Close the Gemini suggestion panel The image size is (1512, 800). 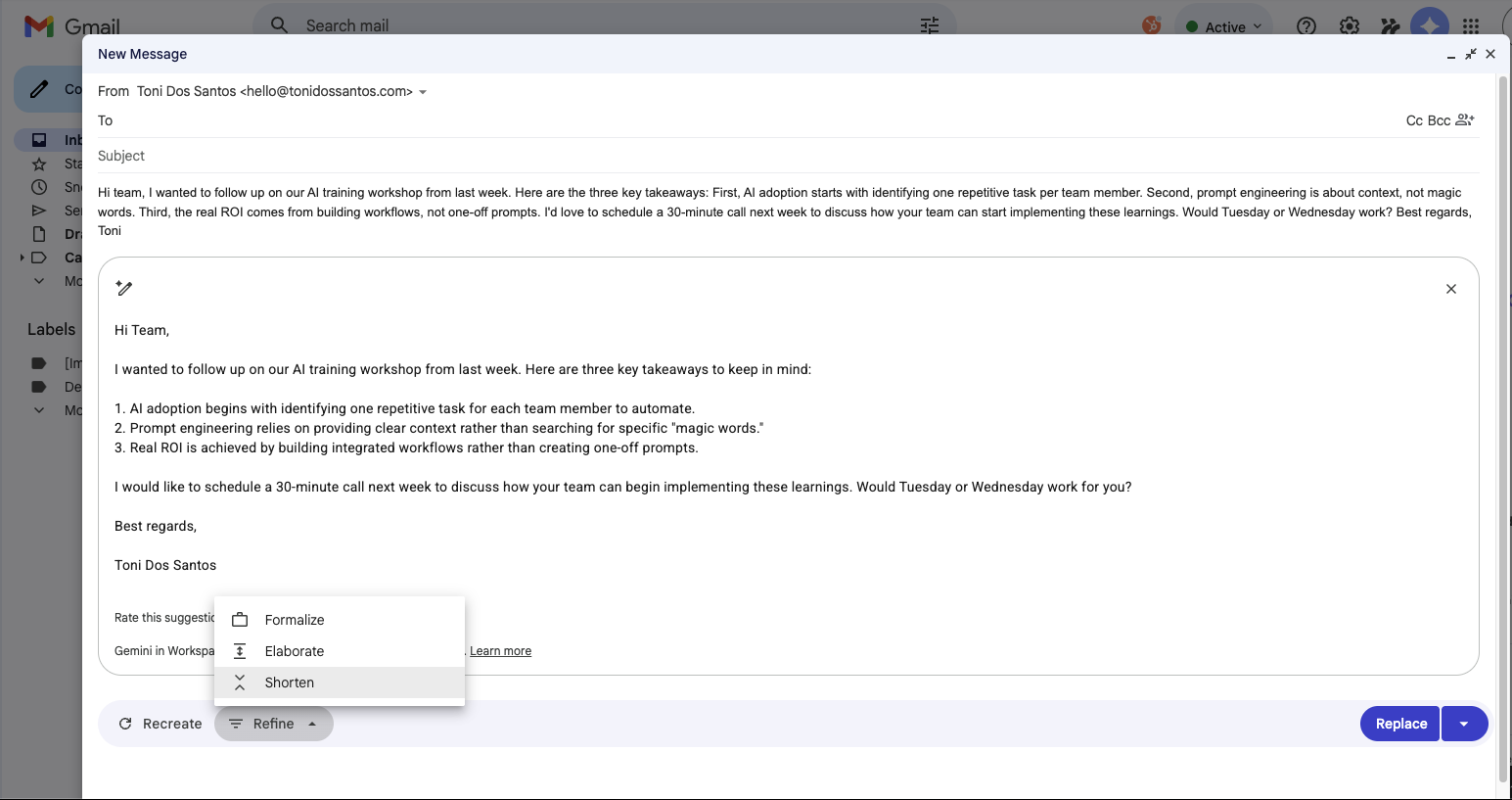[x=1450, y=289]
